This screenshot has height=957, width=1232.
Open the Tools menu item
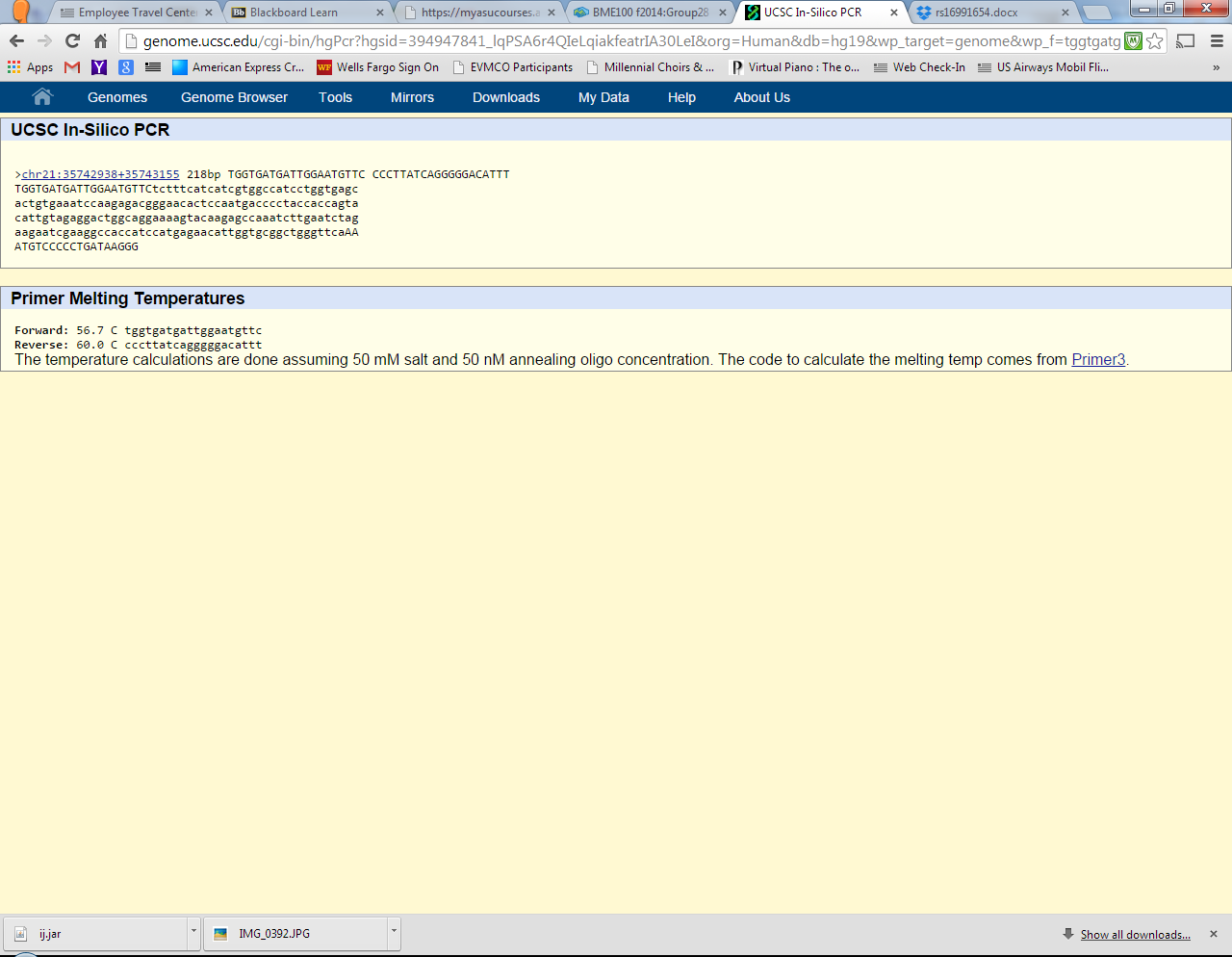335,97
